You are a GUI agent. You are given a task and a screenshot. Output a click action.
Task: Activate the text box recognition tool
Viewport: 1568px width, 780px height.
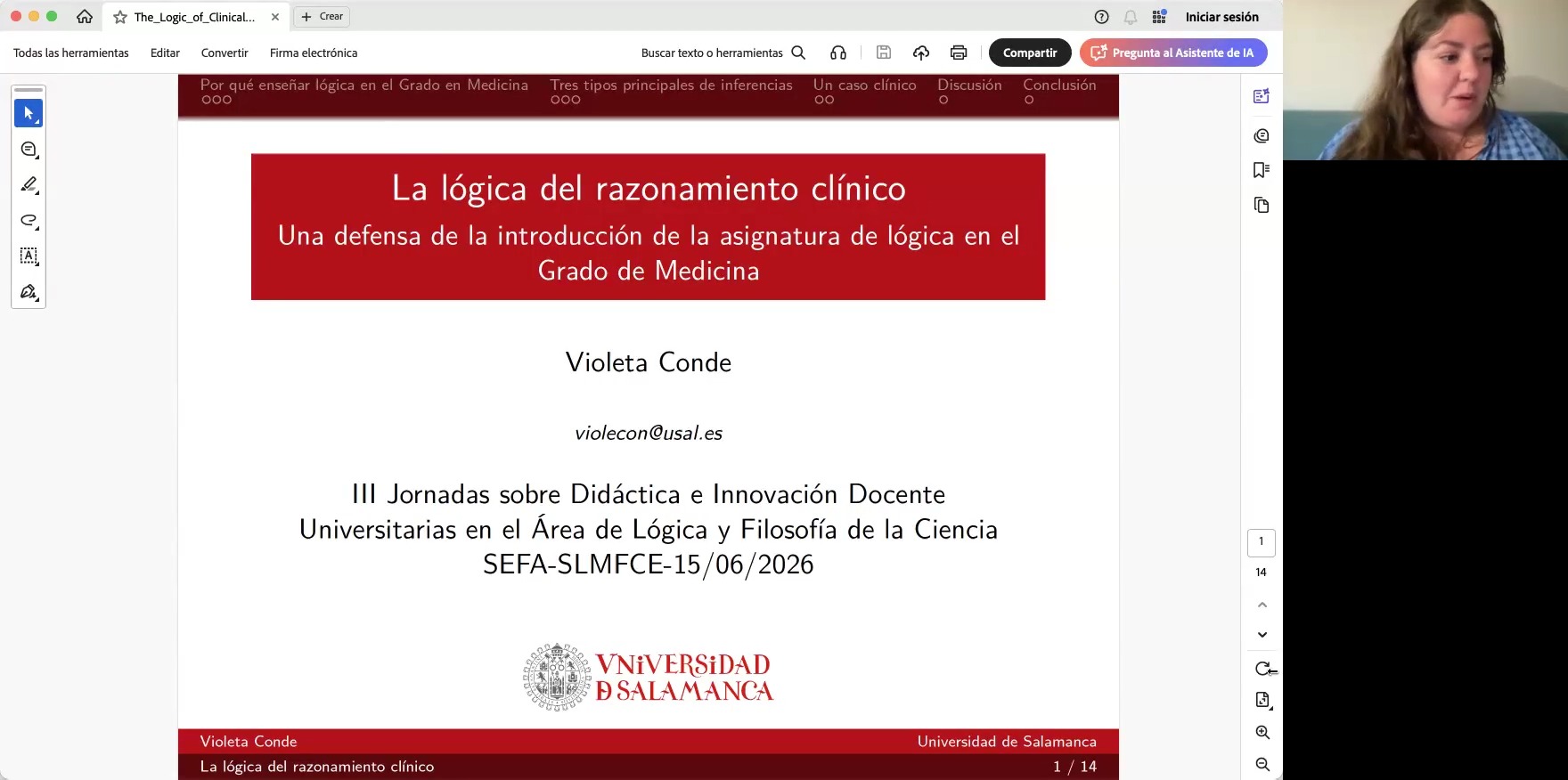[29, 256]
